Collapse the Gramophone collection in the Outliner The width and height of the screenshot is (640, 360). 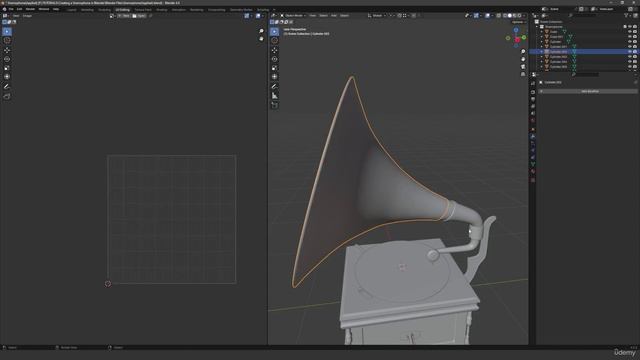click(x=537, y=27)
